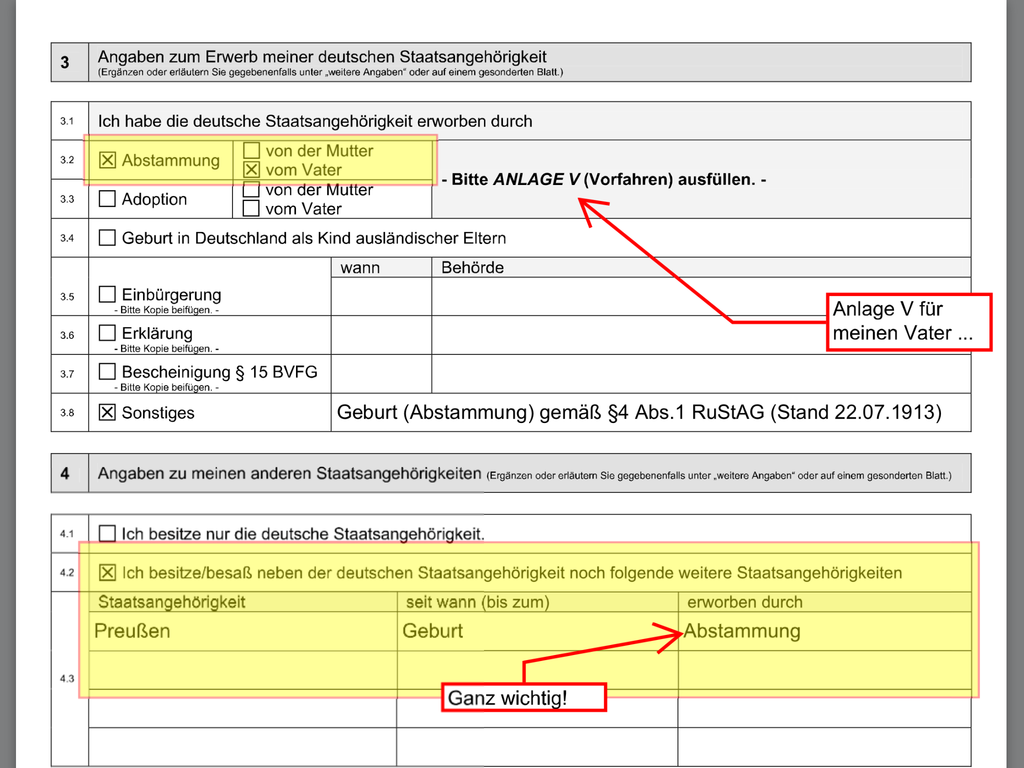Check 'von der Mutter' in the Adoption row
The image size is (1024, 768).
tap(252, 189)
